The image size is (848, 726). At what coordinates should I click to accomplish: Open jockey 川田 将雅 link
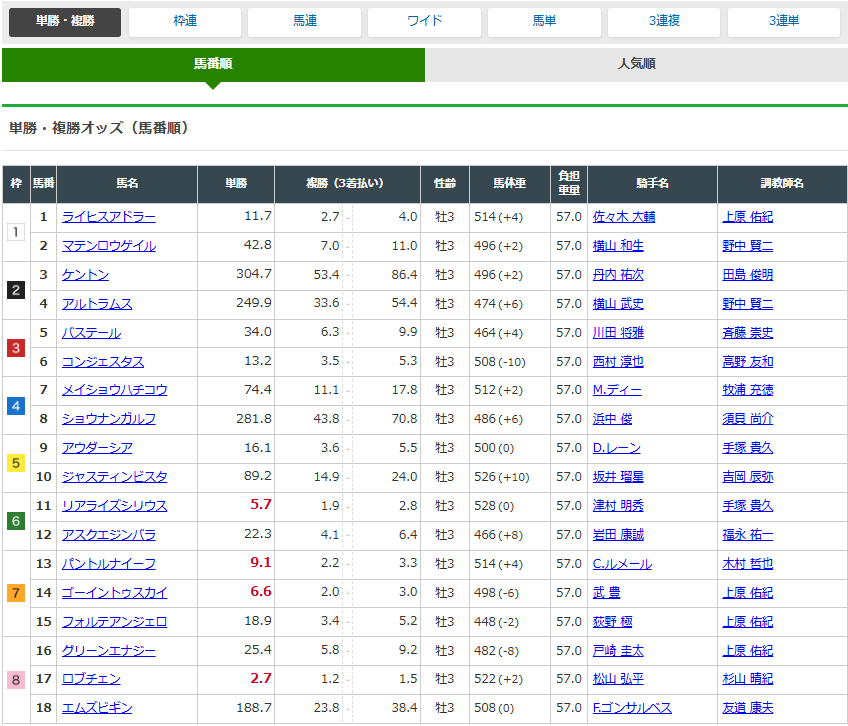click(x=618, y=333)
